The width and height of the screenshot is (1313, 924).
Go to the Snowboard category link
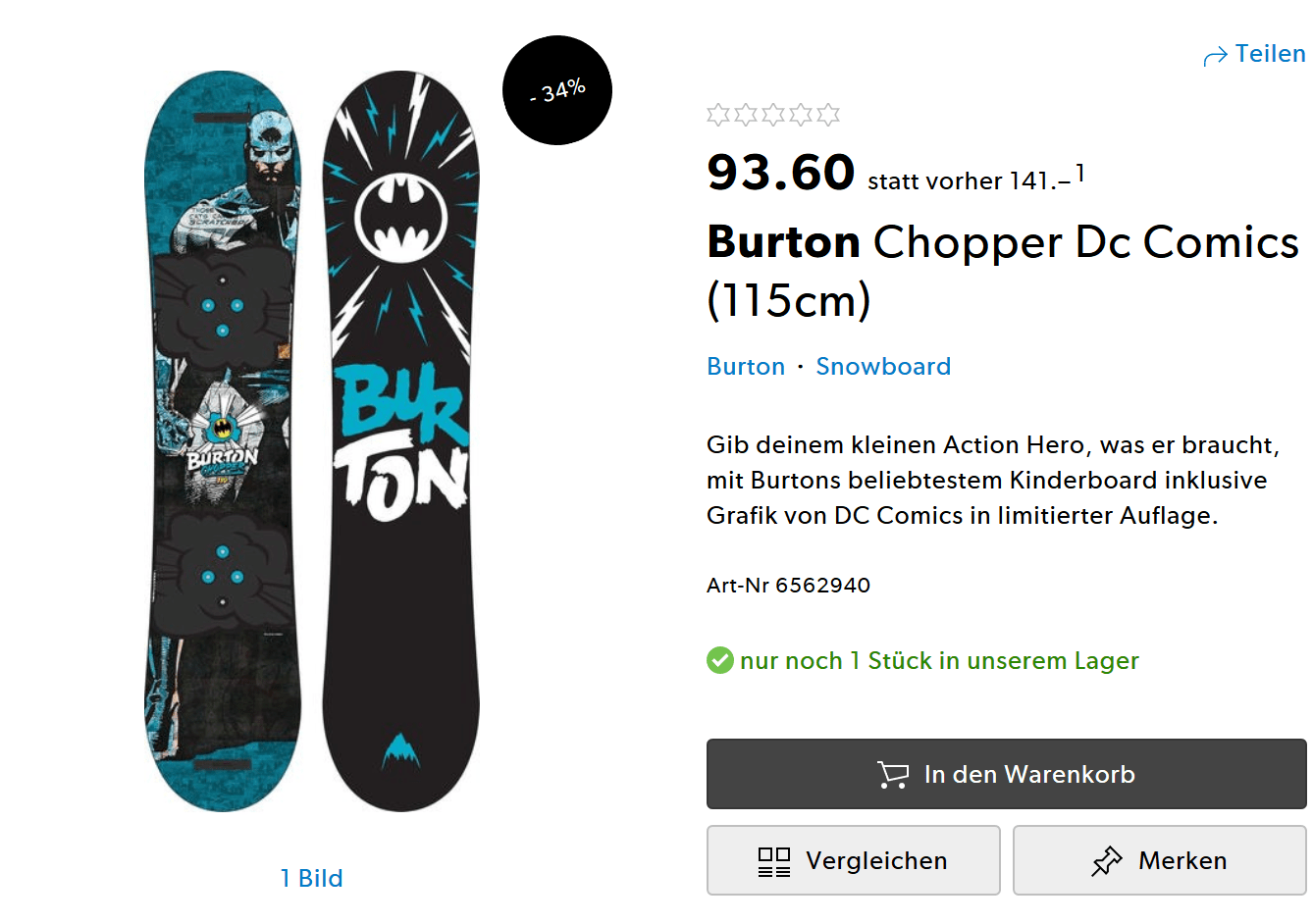pyautogui.click(x=883, y=367)
